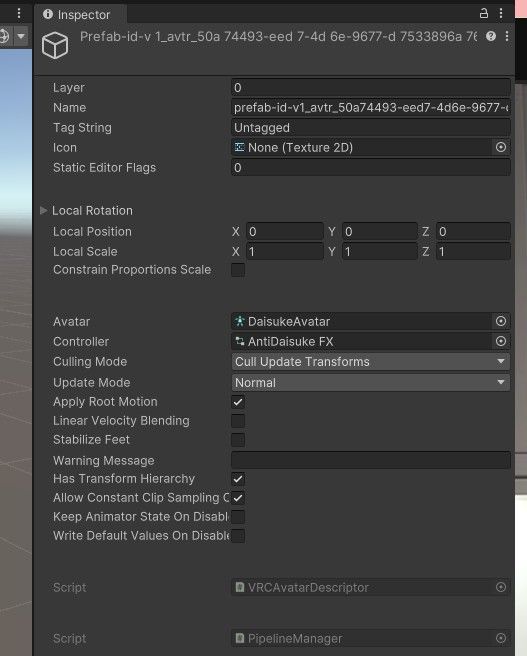Open object picker for AntiDaisuke FX controller
Screen dimensions: 527x656
point(501,341)
